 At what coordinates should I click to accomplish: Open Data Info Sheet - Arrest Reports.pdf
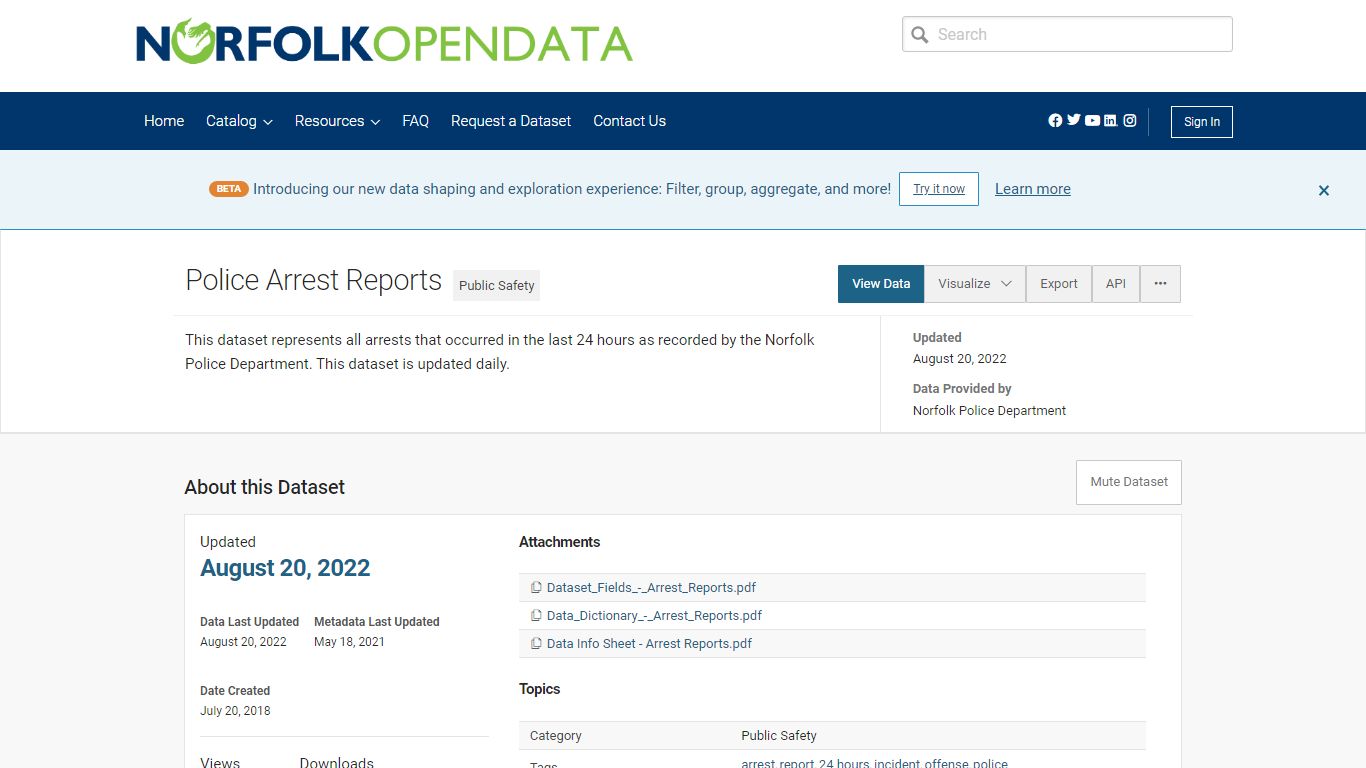[649, 644]
